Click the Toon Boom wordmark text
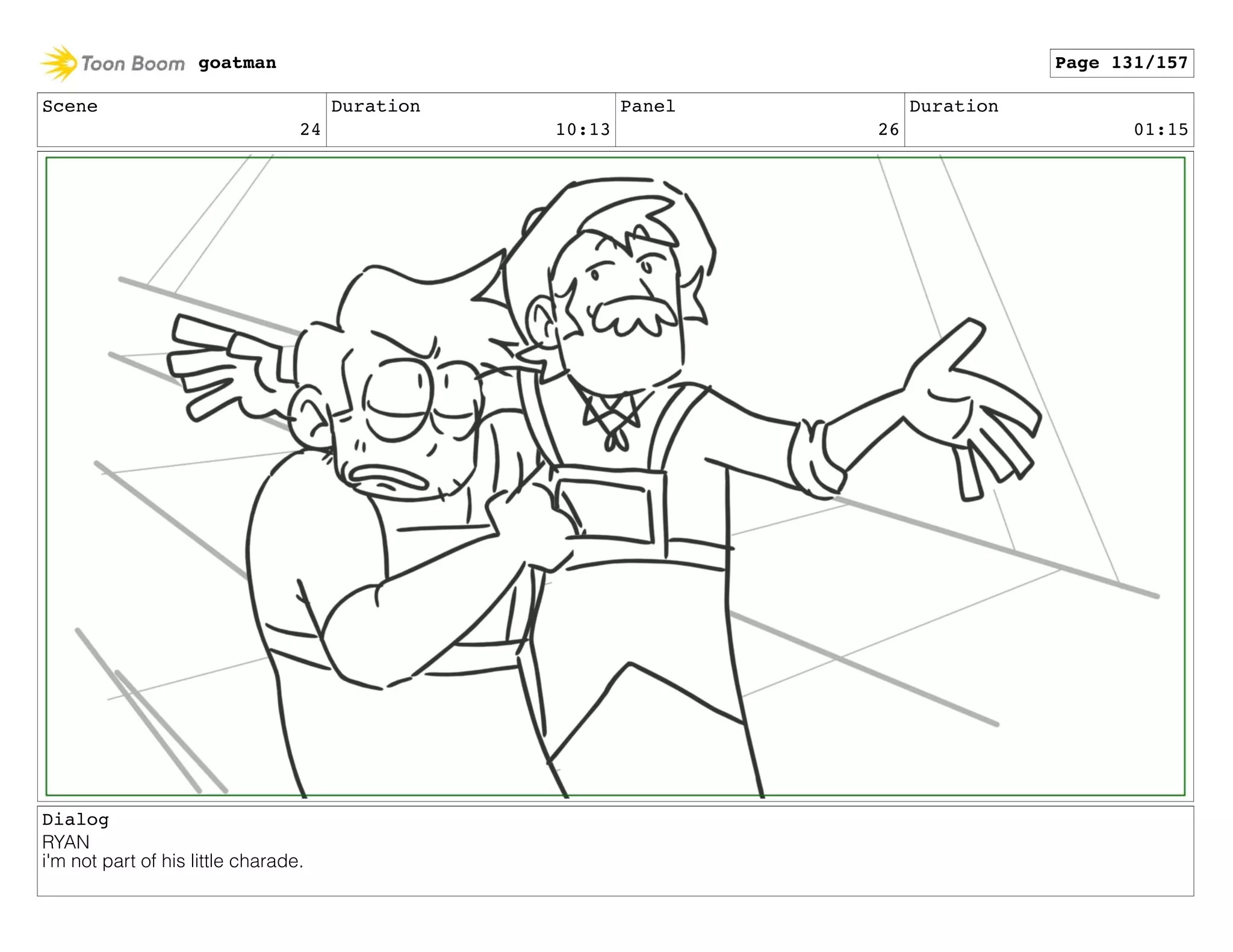The image size is (1233, 952). point(133,63)
